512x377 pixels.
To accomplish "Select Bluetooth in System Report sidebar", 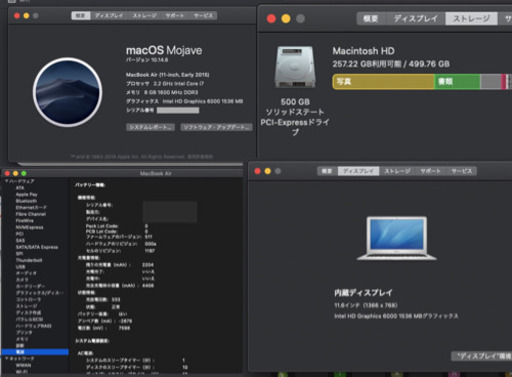I will coord(26,201).
